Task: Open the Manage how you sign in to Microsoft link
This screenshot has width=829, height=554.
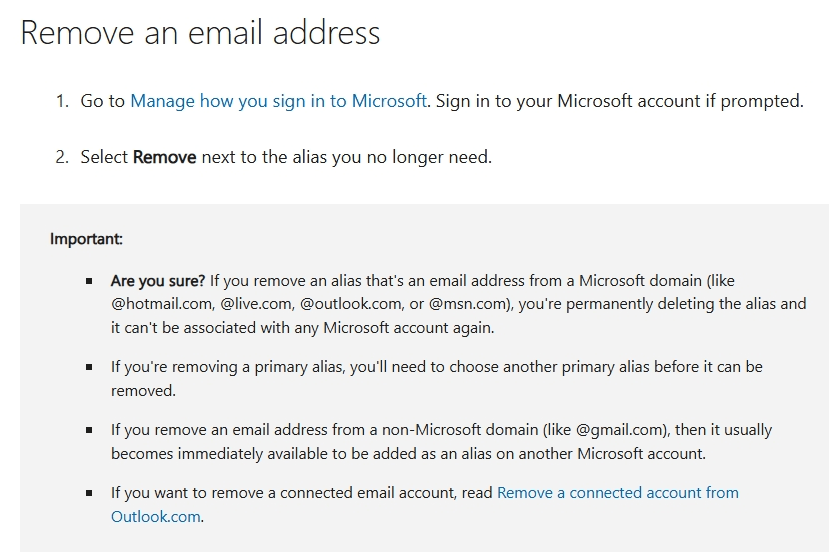Action: pyautogui.click(x=278, y=101)
